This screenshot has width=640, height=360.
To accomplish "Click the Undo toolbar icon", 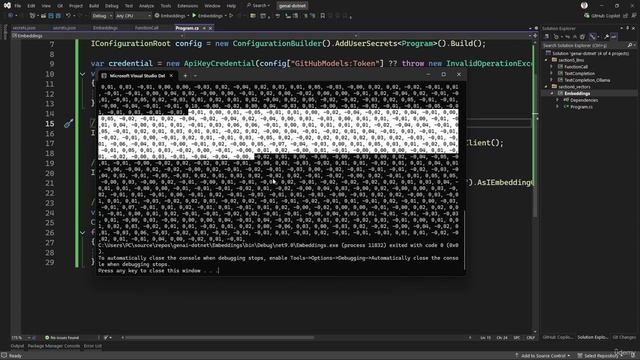I will tap(68, 16).
